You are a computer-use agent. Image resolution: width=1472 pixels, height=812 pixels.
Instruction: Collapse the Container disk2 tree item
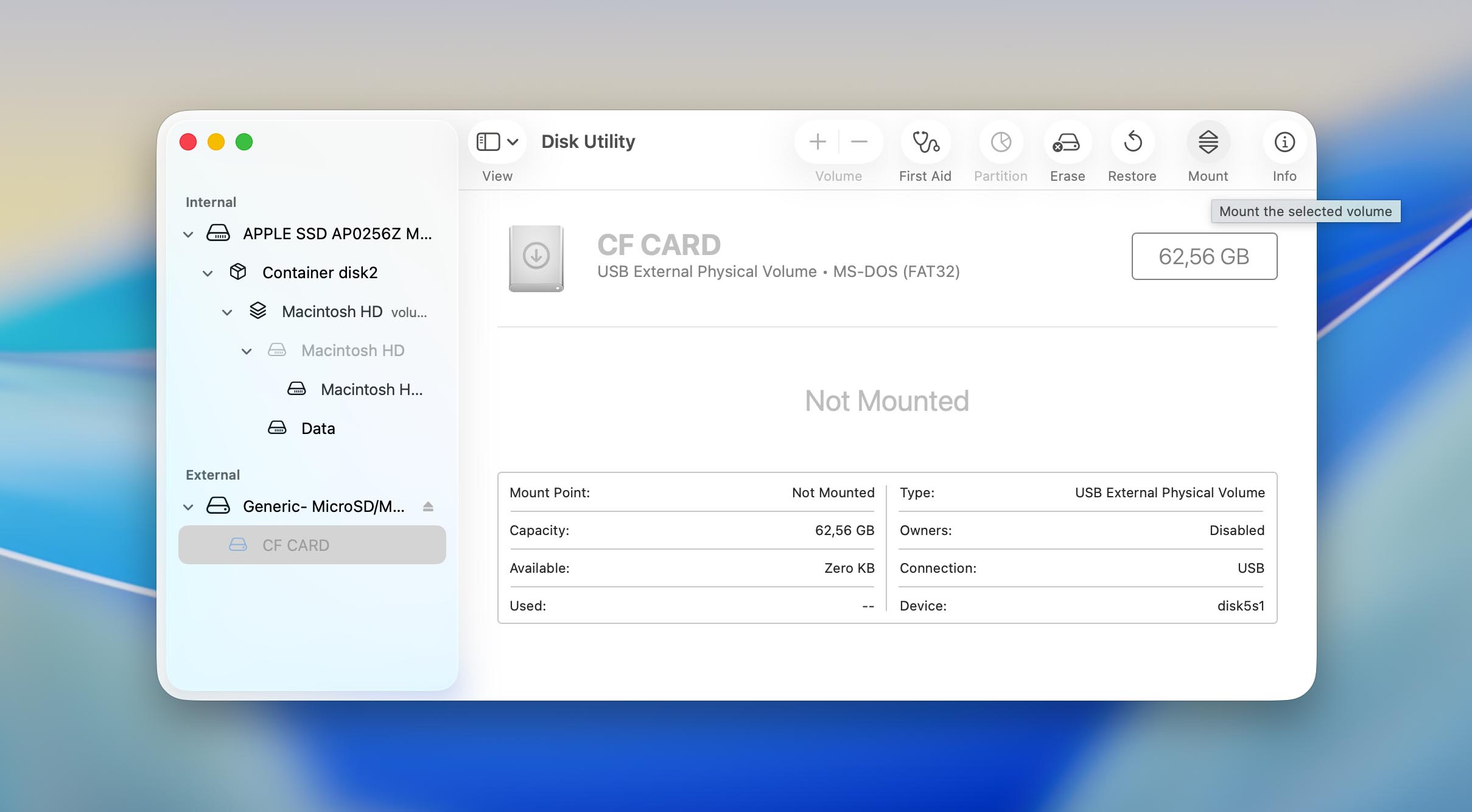click(x=208, y=273)
